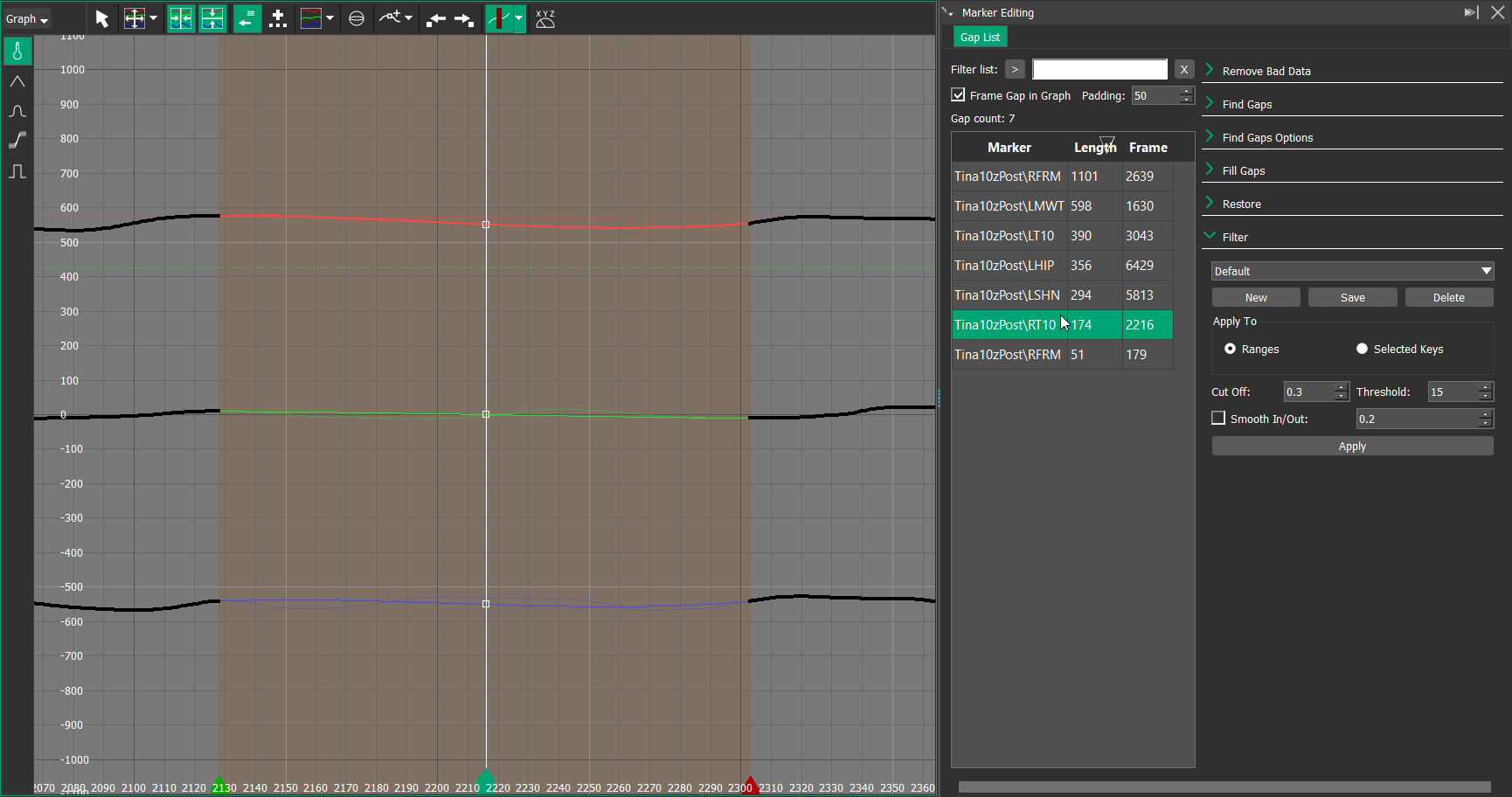
Task: Toggle the horizontal auto-fit graph icon
Action: coord(181,18)
